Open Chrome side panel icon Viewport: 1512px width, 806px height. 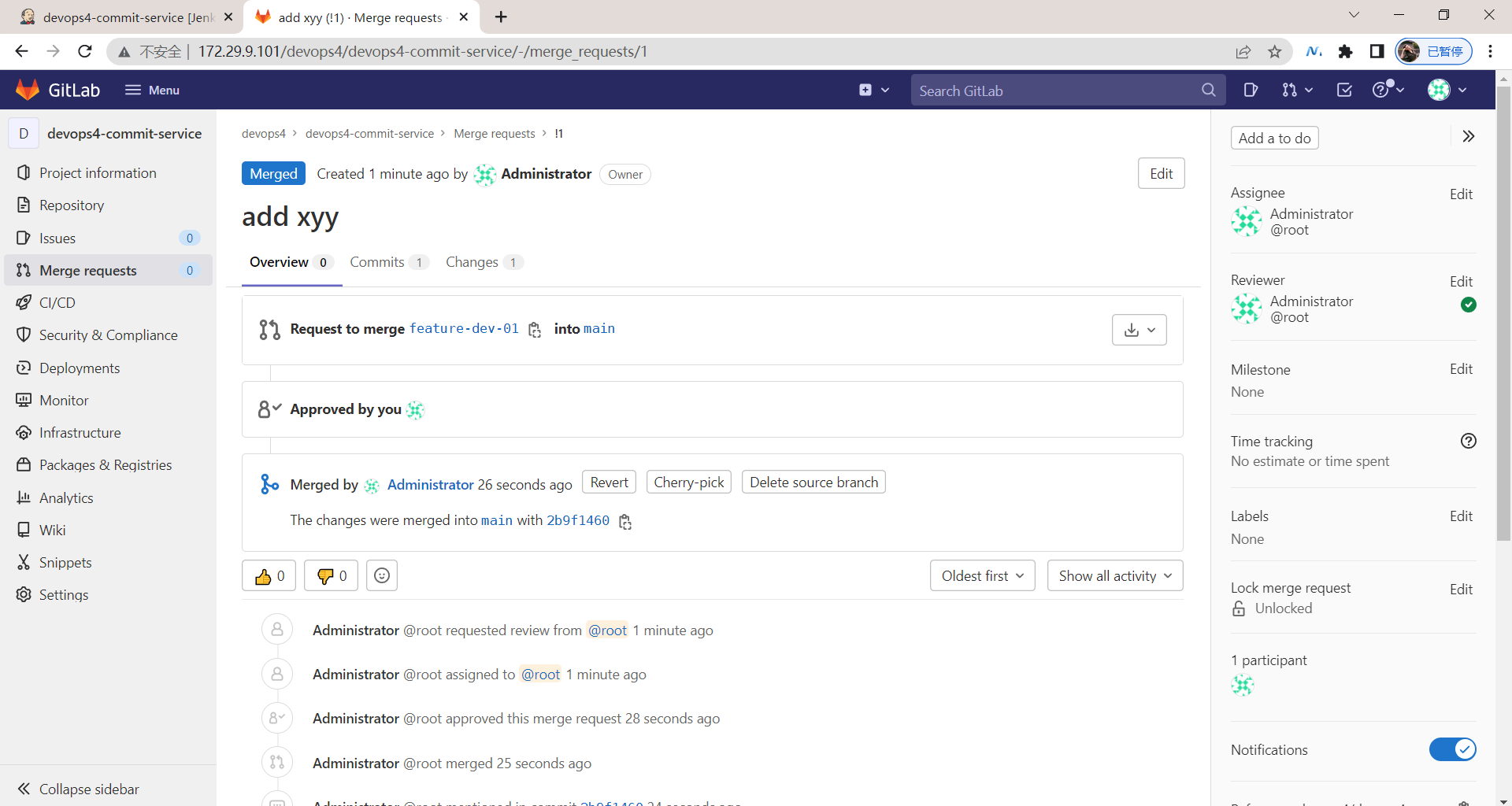tap(1377, 51)
